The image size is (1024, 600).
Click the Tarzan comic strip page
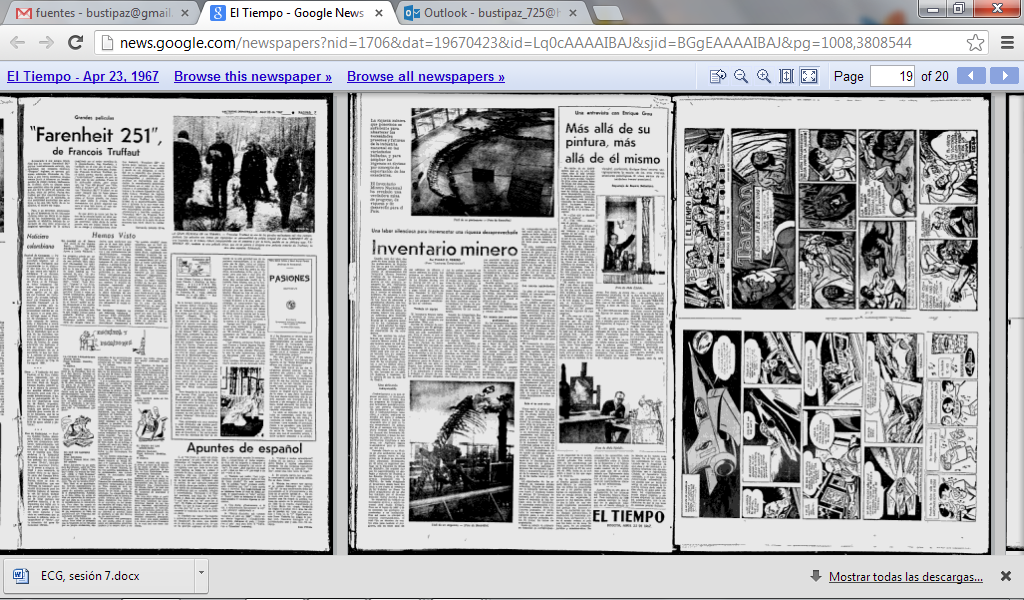[831, 219]
